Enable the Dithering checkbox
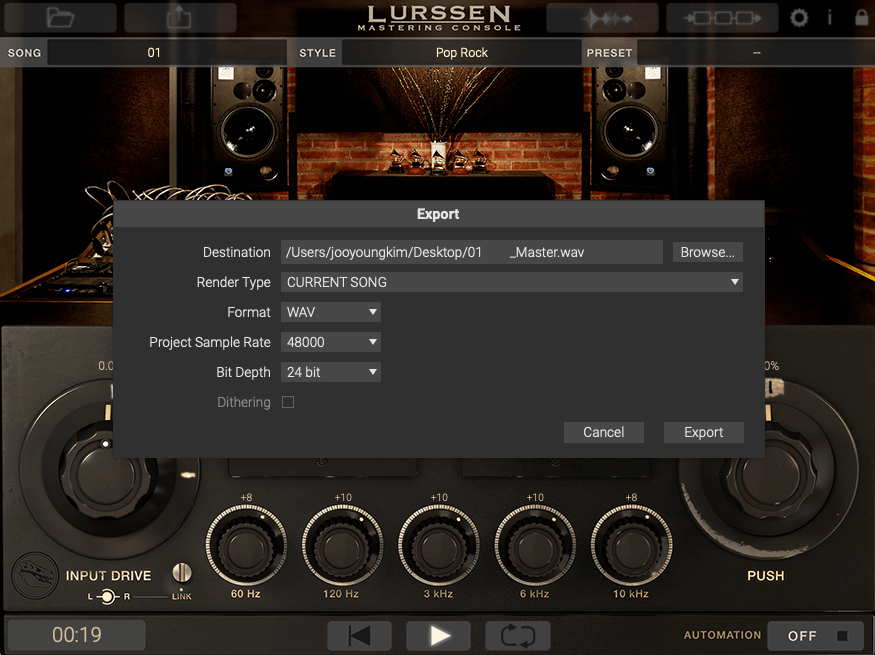 [x=288, y=402]
